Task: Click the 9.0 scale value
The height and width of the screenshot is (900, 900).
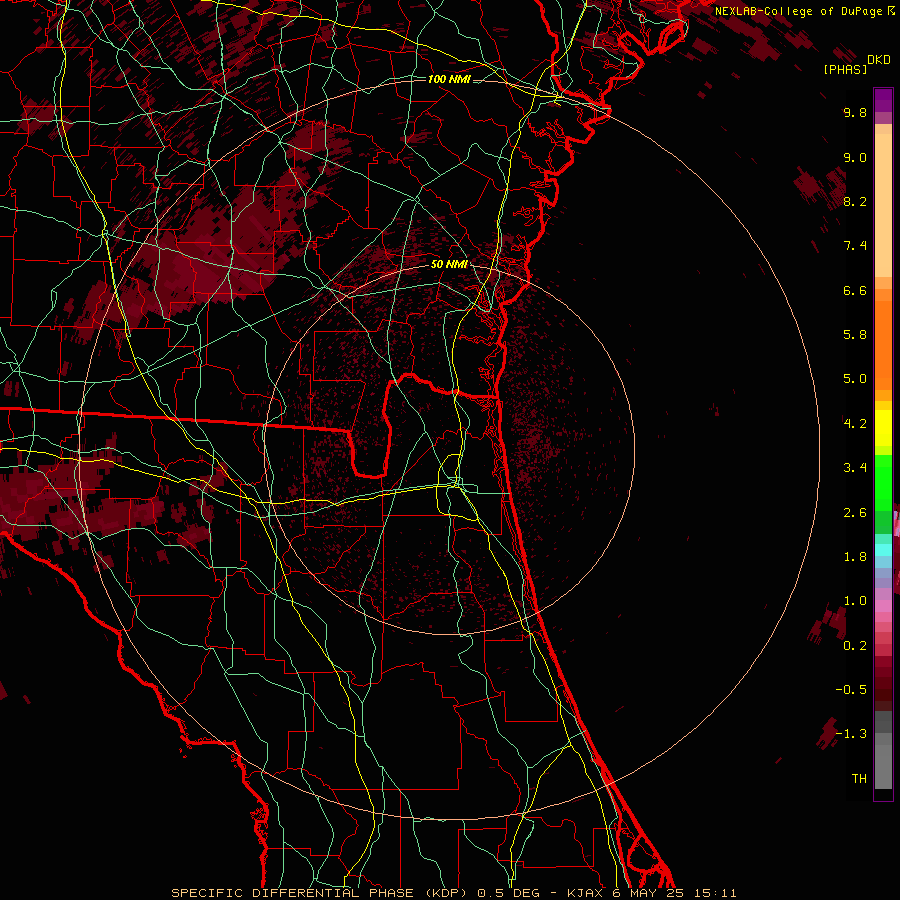Action: pyautogui.click(x=855, y=157)
